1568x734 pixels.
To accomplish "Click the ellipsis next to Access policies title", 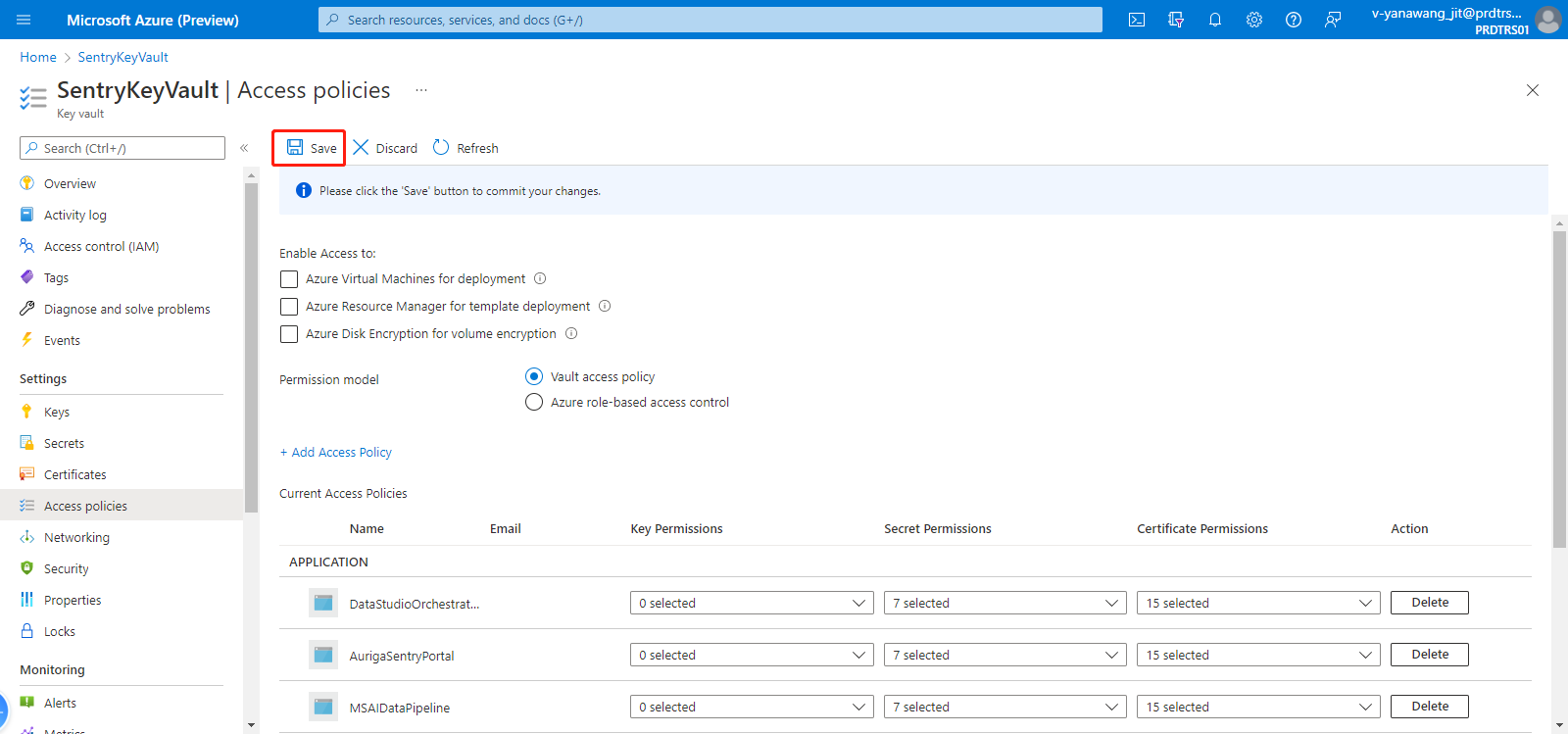I will tap(421, 90).
